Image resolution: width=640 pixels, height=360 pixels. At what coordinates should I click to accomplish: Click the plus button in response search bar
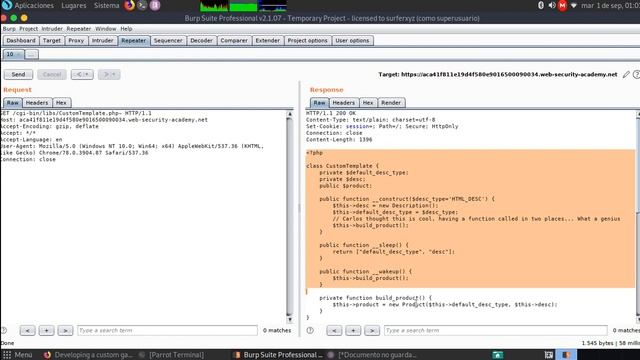(353, 330)
